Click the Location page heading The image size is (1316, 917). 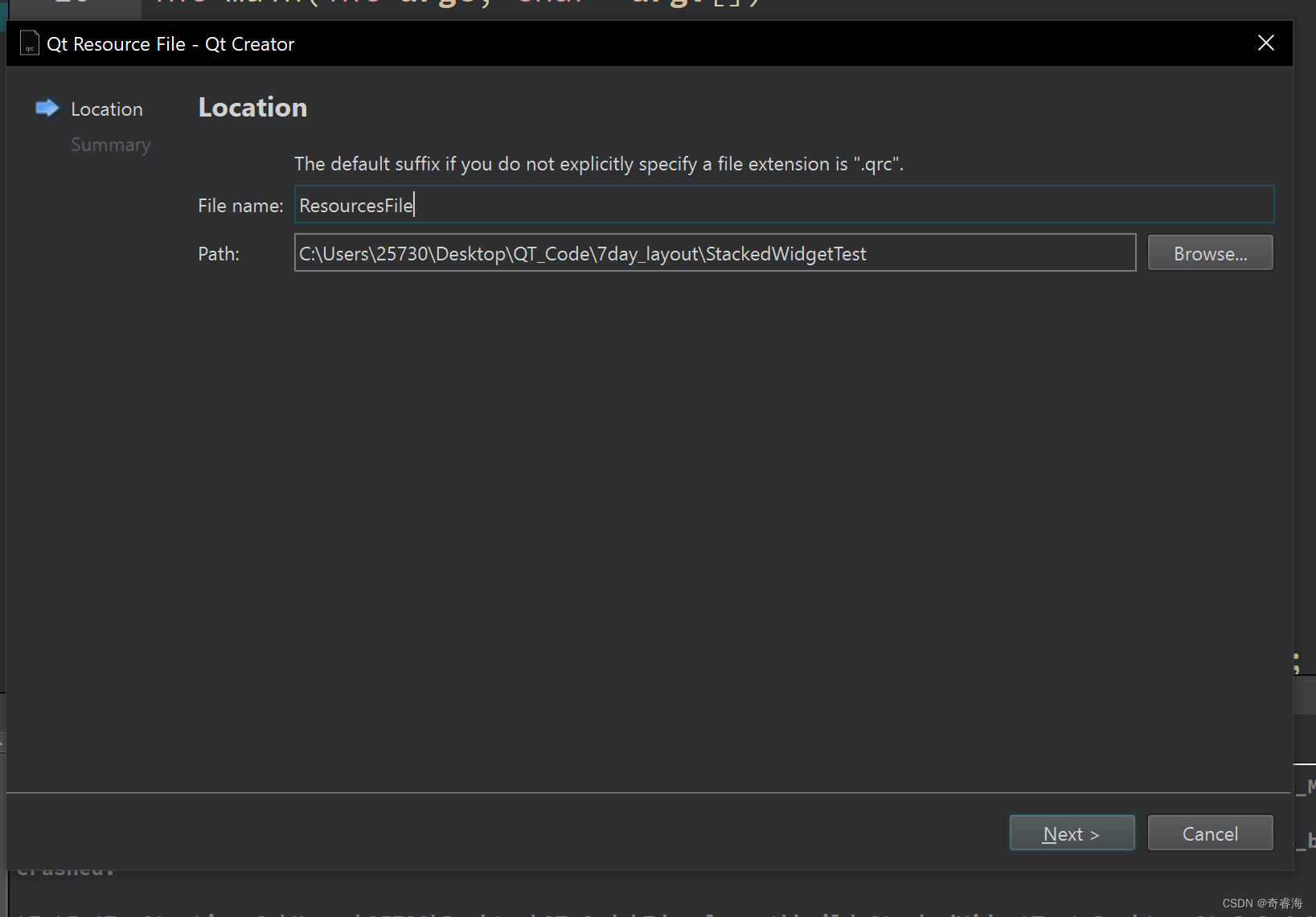click(x=253, y=108)
